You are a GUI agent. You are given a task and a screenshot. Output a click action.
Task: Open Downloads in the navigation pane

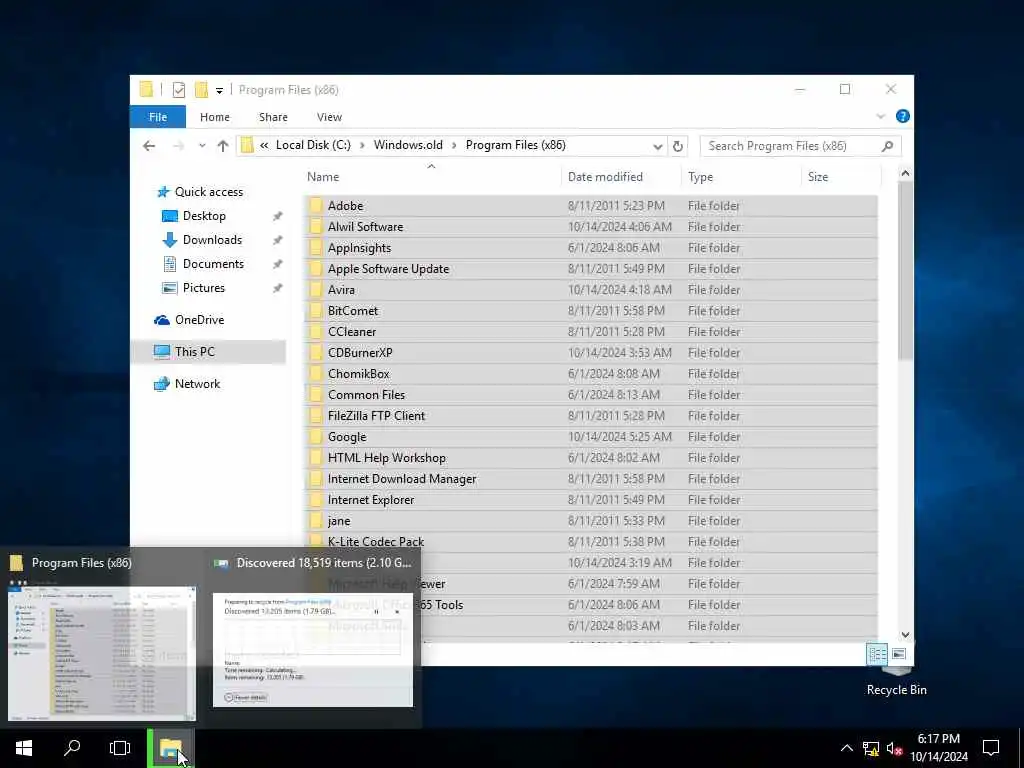point(212,240)
